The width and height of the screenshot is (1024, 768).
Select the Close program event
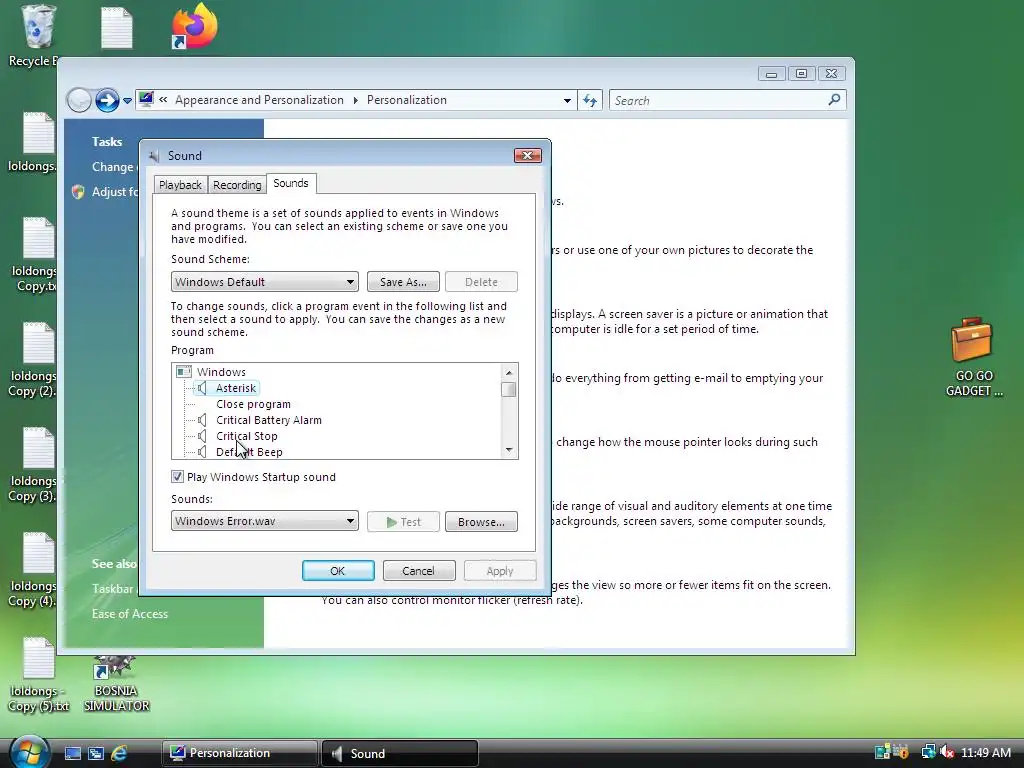(253, 404)
